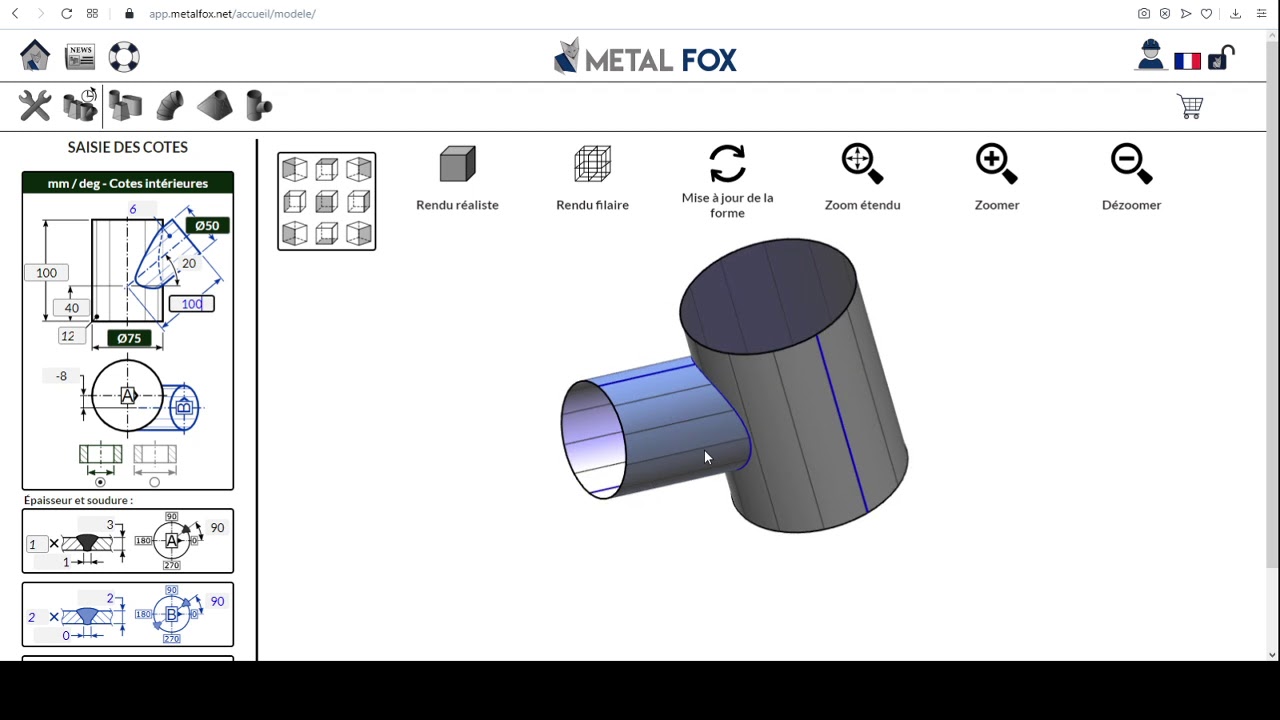Screen dimensions: 1280x720
Task: Choose center cube view orientation
Action: (326, 201)
